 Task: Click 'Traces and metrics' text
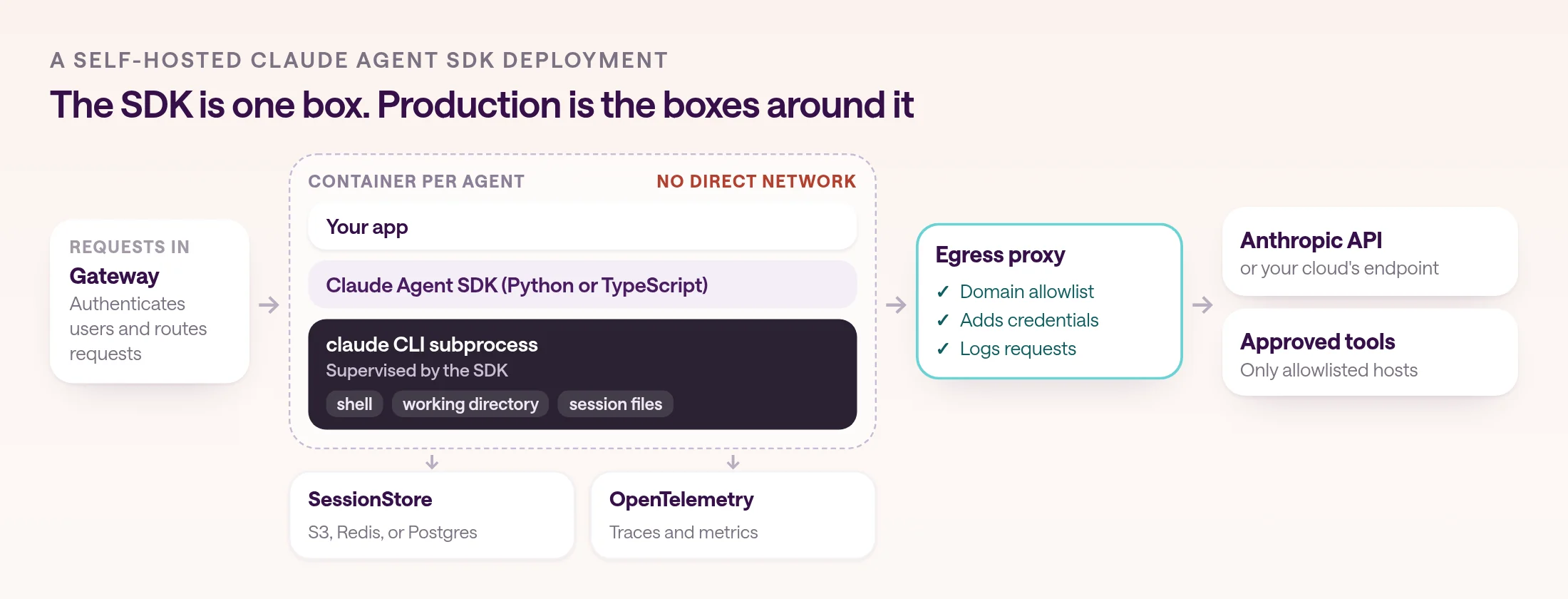click(683, 533)
